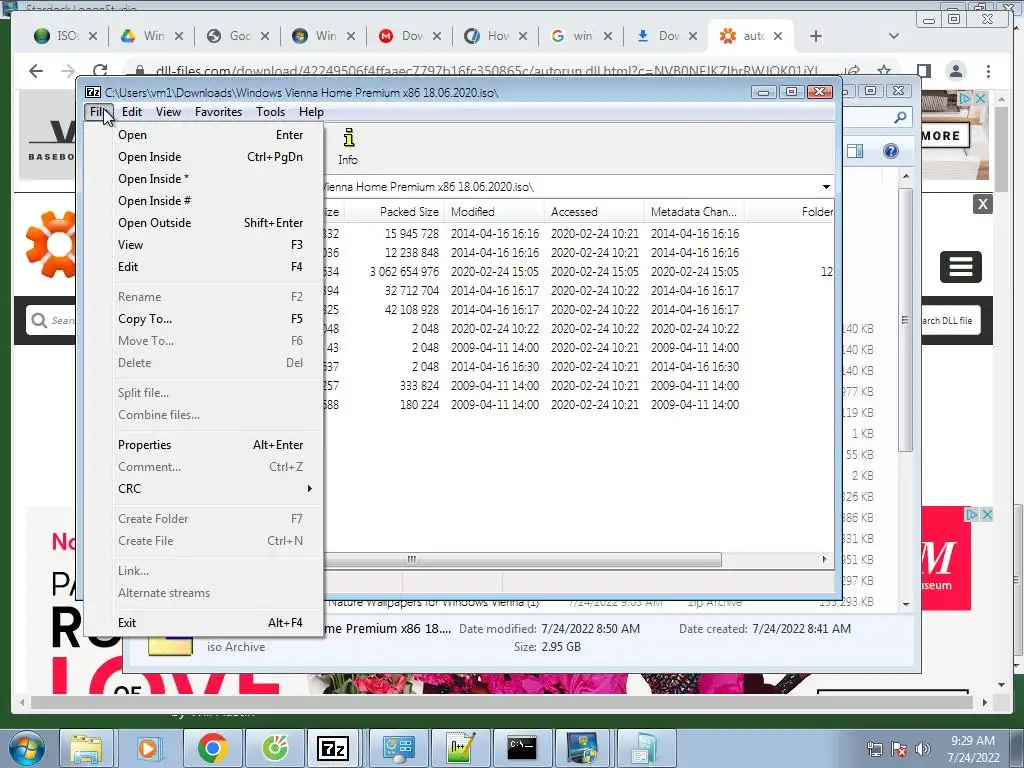Click the Action Center flag tray icon

(899, 749)
